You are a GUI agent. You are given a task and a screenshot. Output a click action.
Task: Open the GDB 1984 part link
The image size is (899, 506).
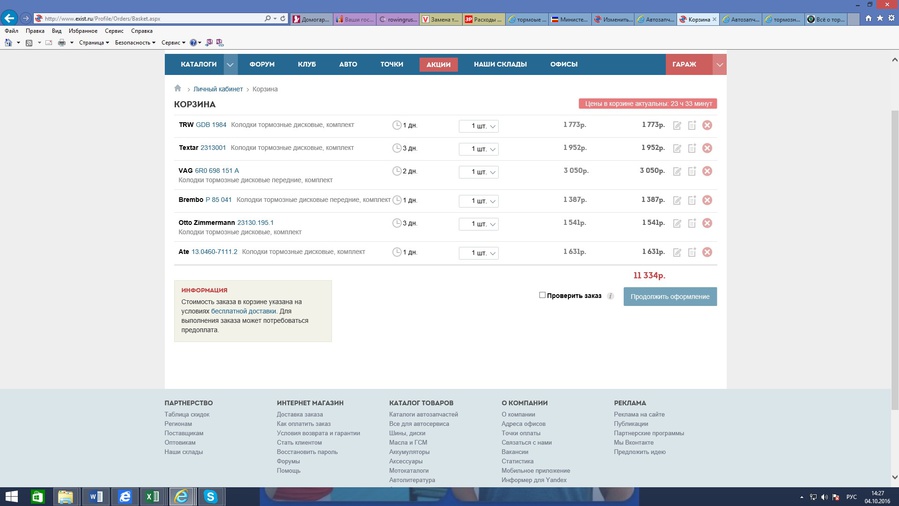[x=211, y=124]
